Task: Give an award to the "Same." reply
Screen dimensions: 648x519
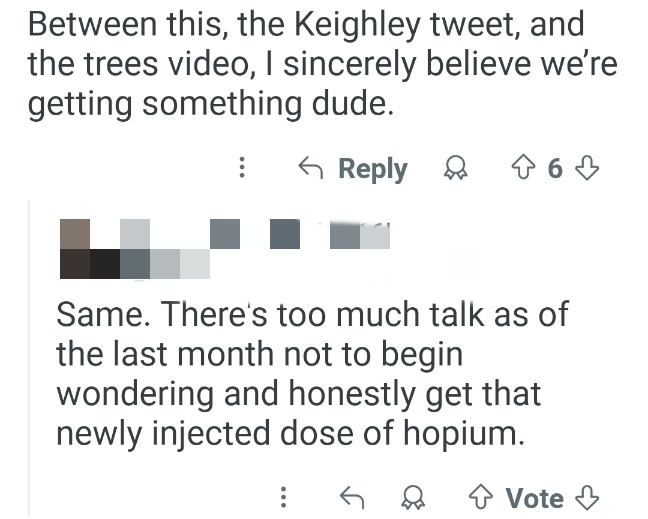Action: 411,497
